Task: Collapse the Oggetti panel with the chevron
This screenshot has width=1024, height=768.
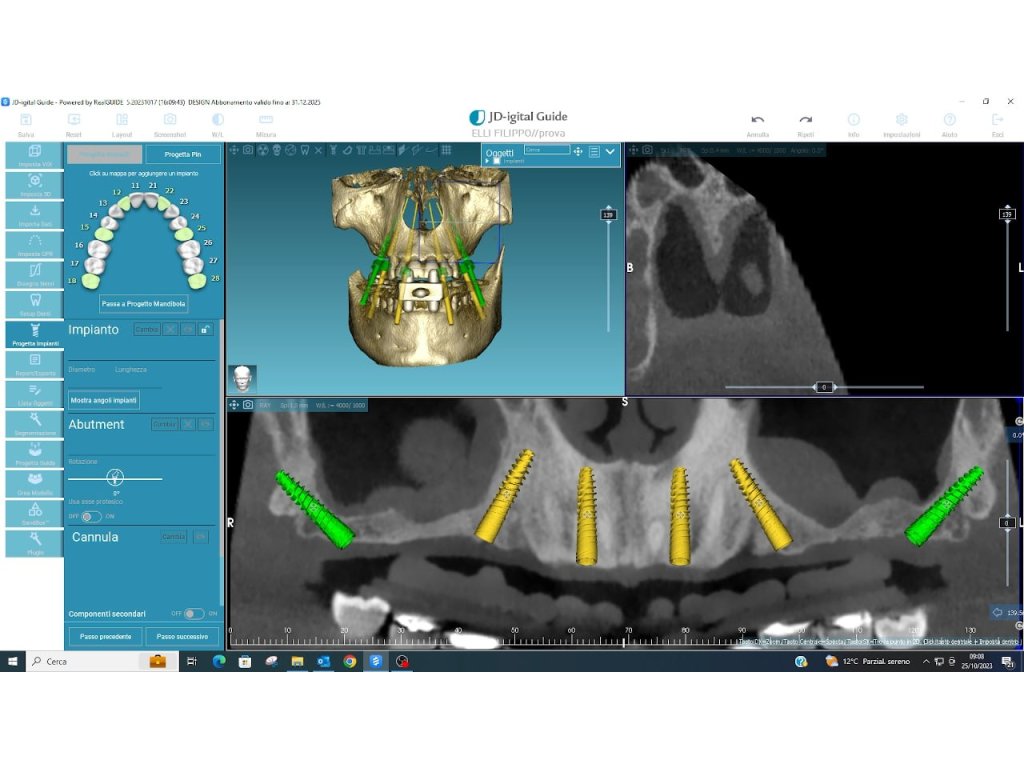Action: 610,152
